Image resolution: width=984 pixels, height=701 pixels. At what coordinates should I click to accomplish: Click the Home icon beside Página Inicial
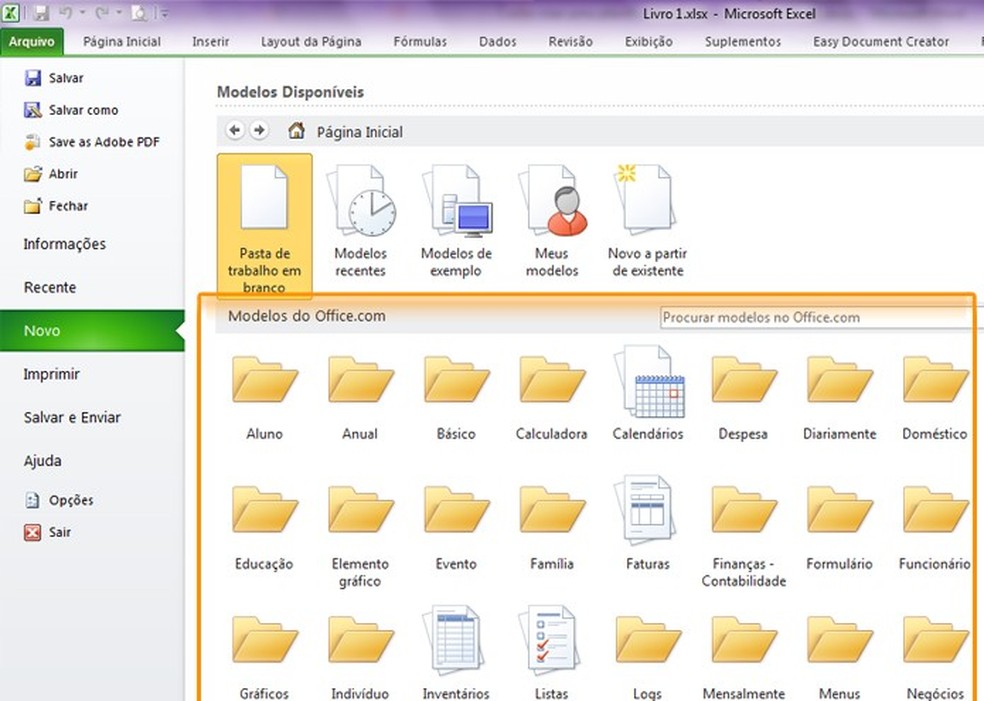(x=296, y=131)
